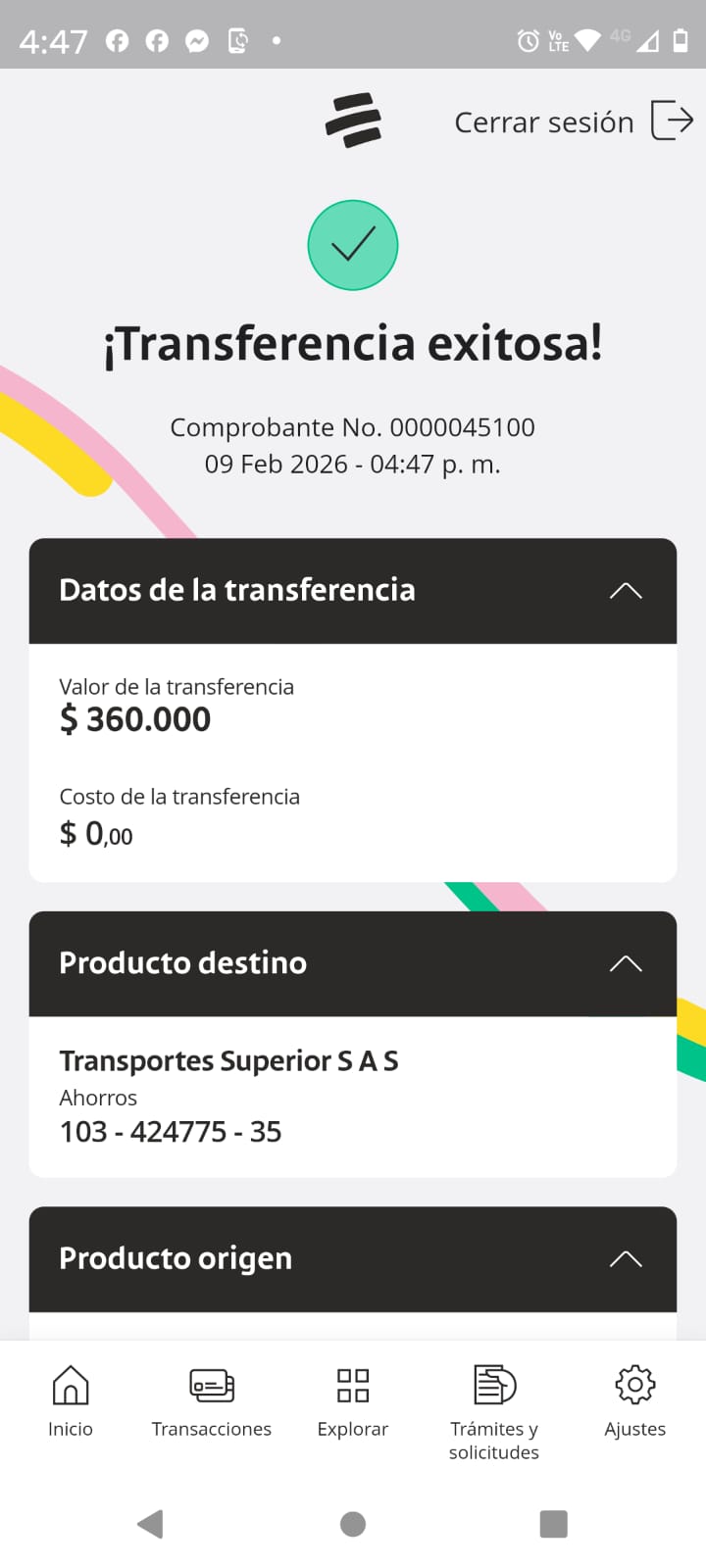Viewport: 706px width, 1568px height.
Task: Tap the destination account number 103 - 424775 - 35
Action: click(x=171, y=1132)
